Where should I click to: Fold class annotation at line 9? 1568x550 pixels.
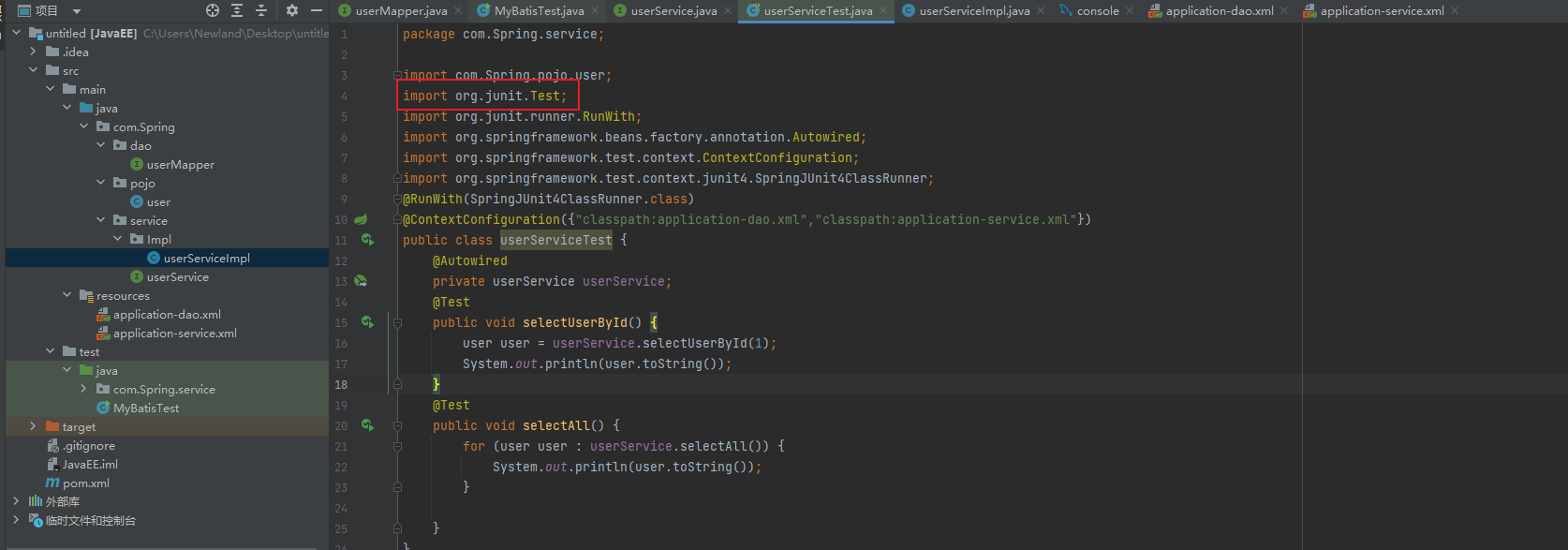point(397,199)
